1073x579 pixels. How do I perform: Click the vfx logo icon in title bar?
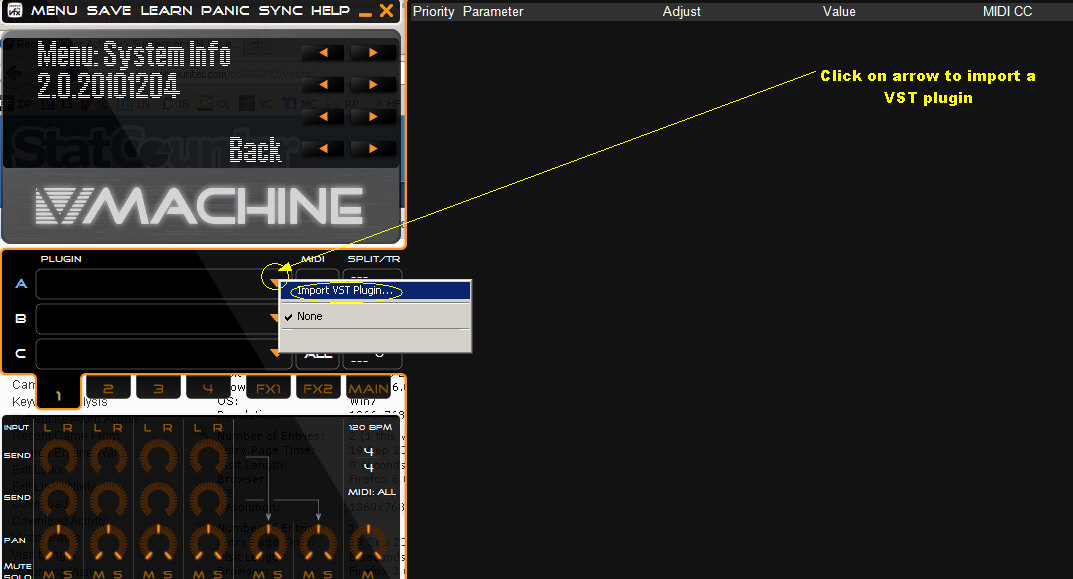(14, 10)
